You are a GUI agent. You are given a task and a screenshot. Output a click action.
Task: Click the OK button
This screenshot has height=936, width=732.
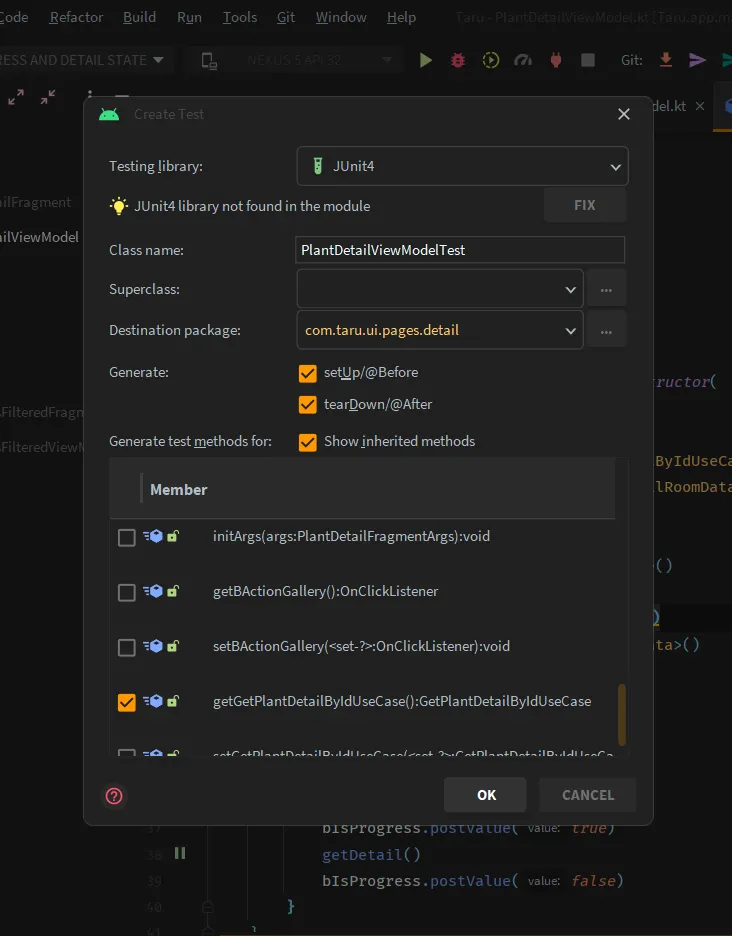click(x=485, y=795)
